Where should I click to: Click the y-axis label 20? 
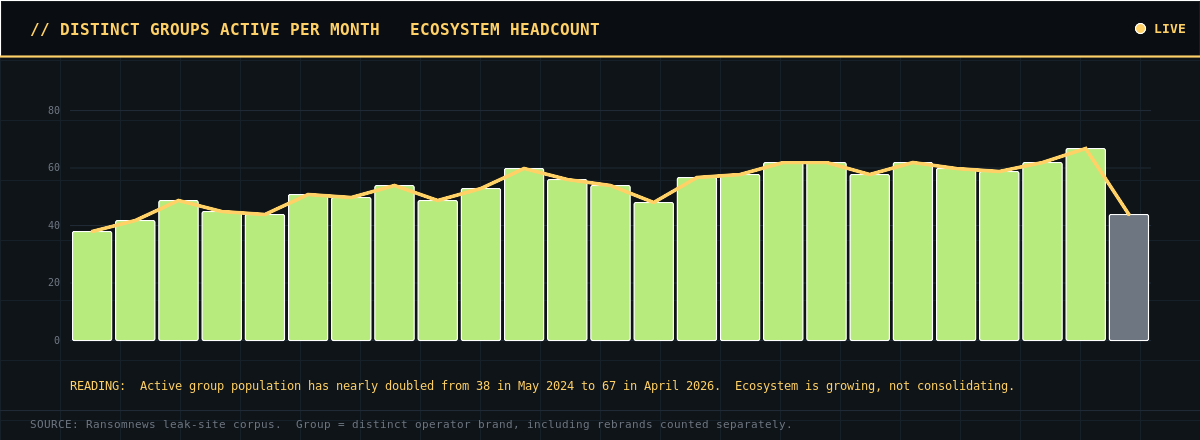(x=54, y=282)
